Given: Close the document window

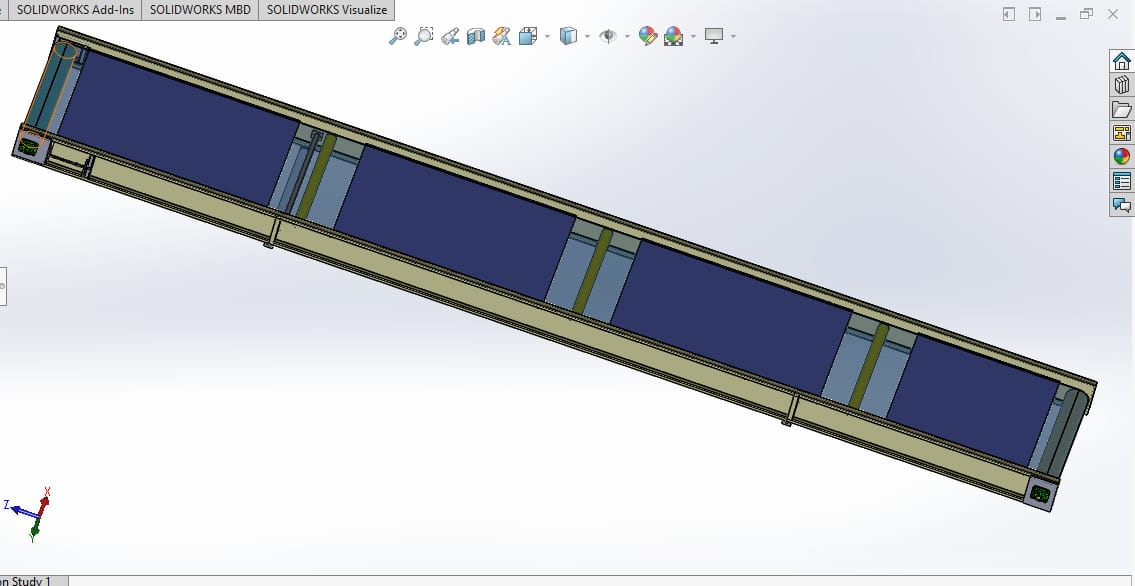Looking at the screenshot, I should point(1113,14).
